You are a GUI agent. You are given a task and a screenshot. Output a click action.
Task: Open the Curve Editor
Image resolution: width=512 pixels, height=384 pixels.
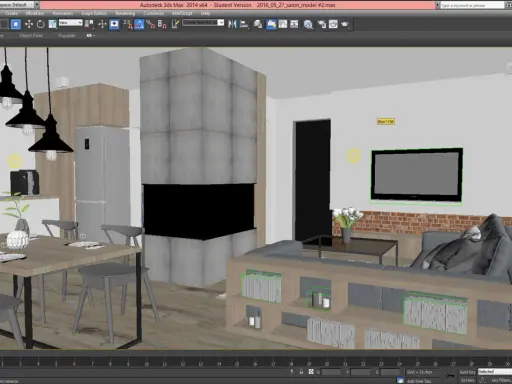coord(283,24)
